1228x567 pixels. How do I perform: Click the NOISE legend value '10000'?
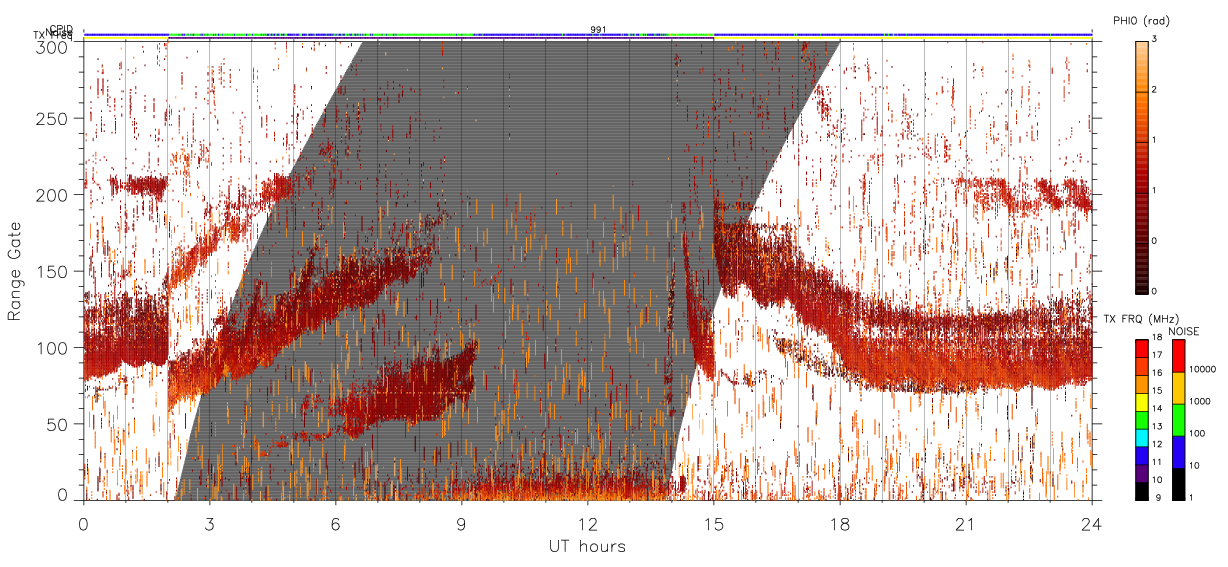coord(1201,371)
